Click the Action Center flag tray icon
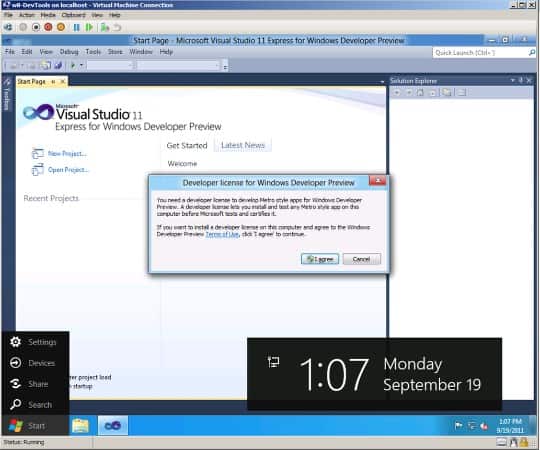The height and width of the screenshot is (450, 540). (x=458, y=426)
